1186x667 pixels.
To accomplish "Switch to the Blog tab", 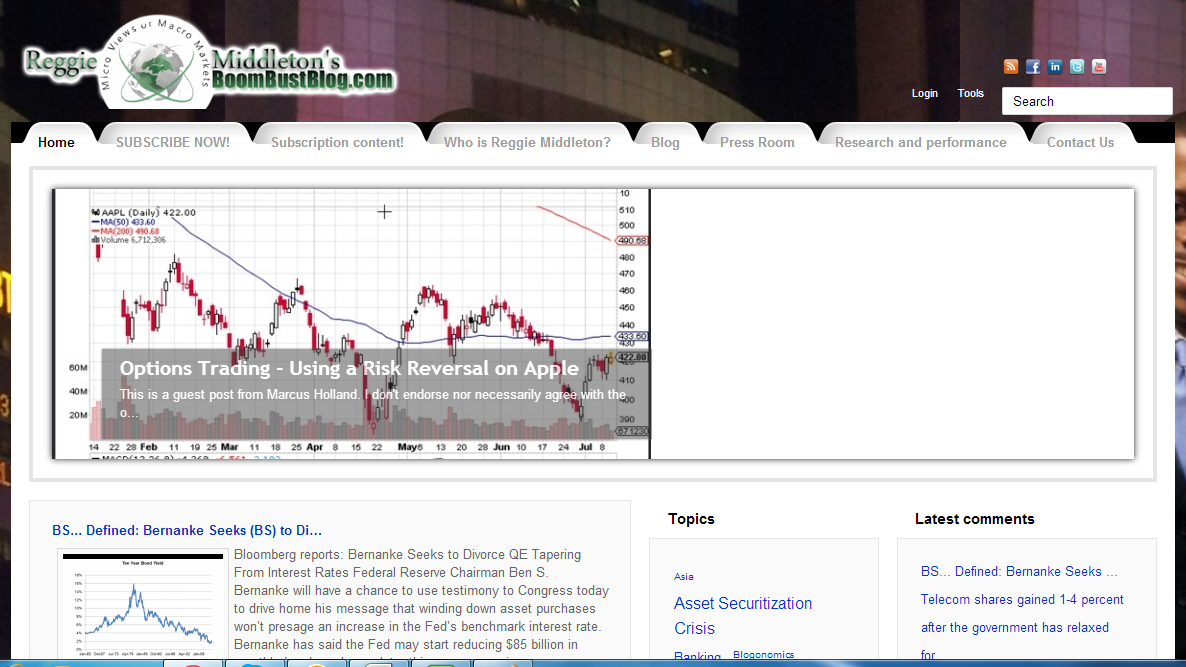I will point(665,142).
